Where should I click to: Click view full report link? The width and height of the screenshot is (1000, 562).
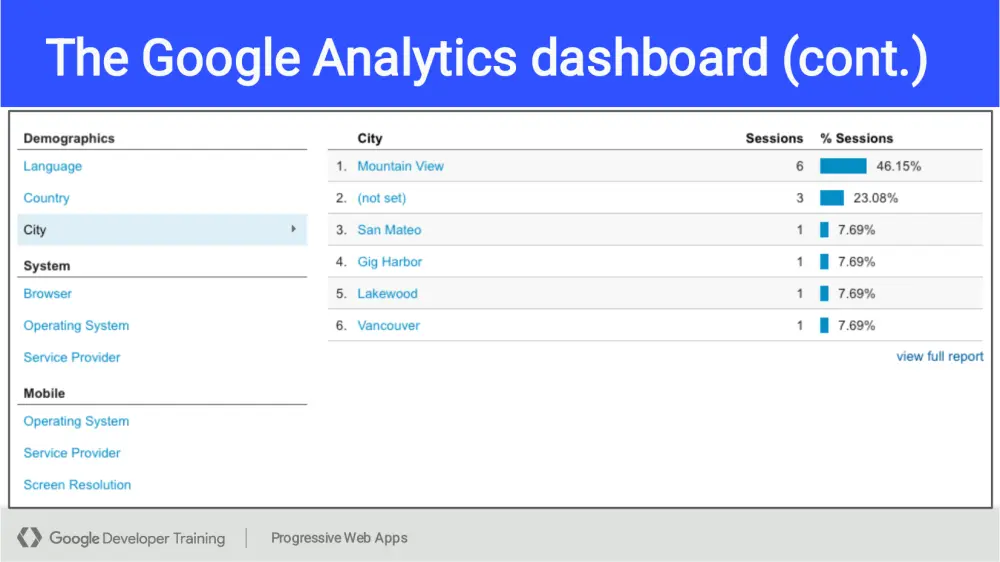pyautogui.click(x=939, y=357)
